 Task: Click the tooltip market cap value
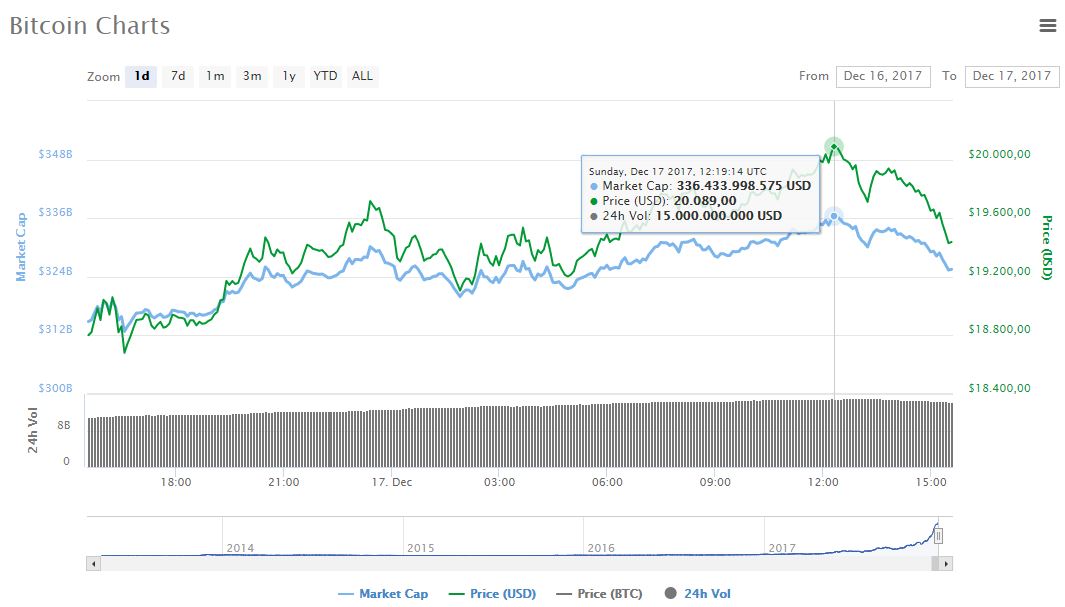pos(744,186)
